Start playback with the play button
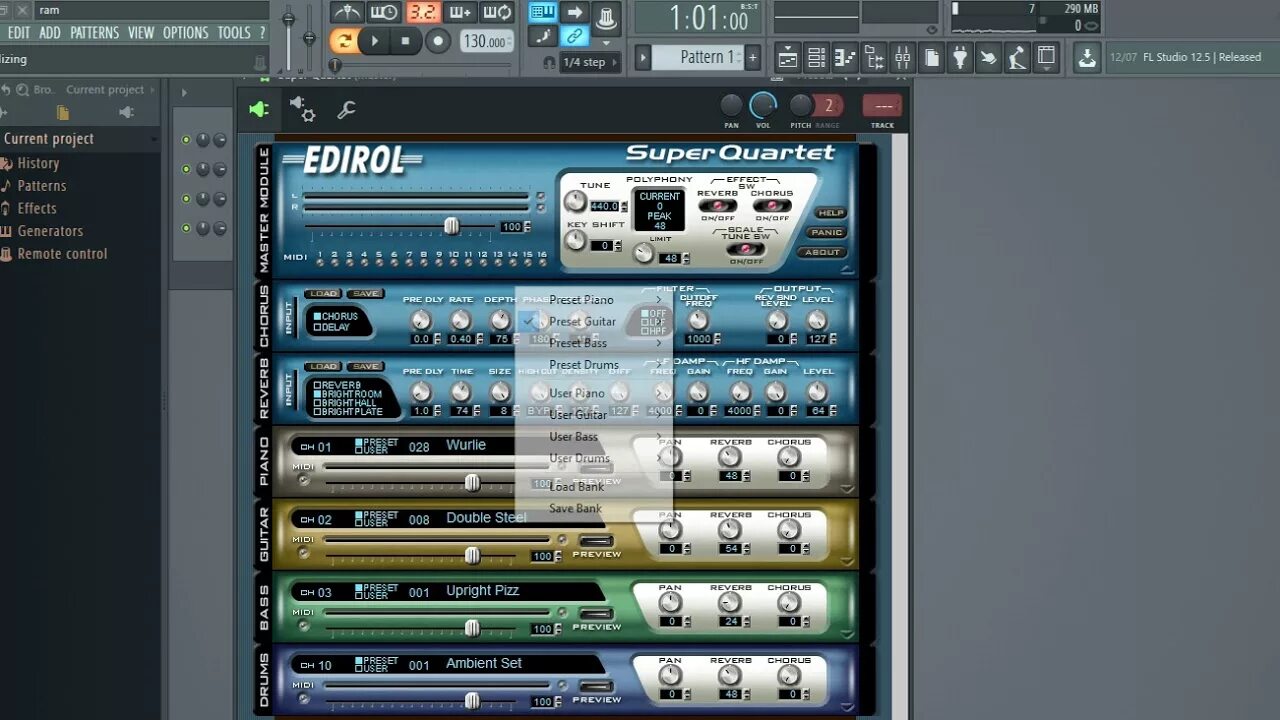Viewport: 1280px width, 720px height. [x=374, y=41]
